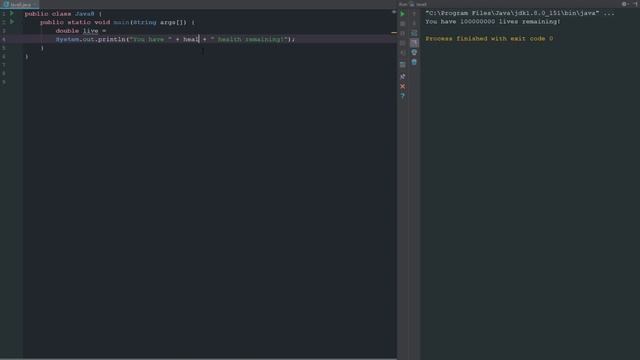Click line number 4 in the gutter

(x=4, y=39)
